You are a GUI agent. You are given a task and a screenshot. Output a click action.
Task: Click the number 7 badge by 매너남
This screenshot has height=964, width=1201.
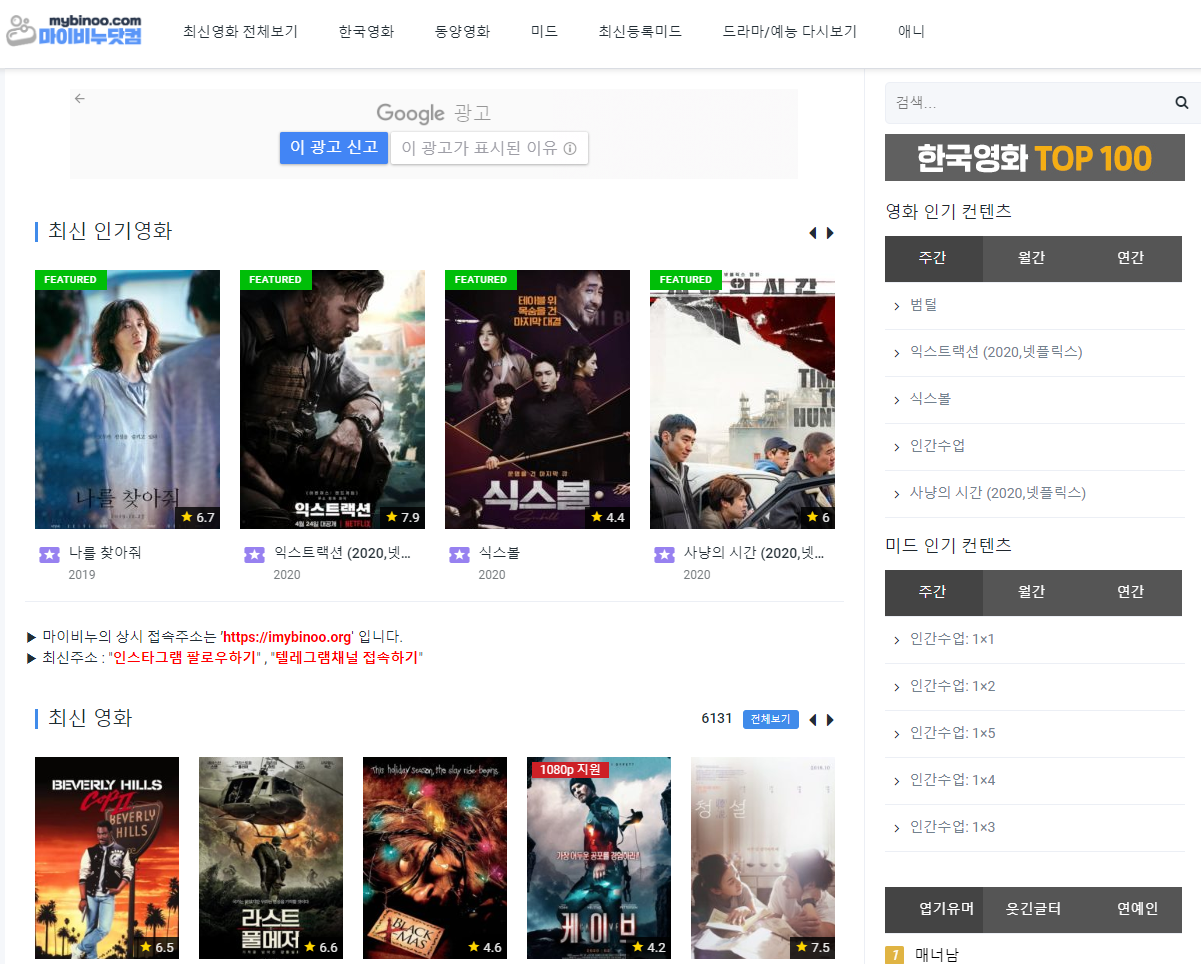point(895,955)
